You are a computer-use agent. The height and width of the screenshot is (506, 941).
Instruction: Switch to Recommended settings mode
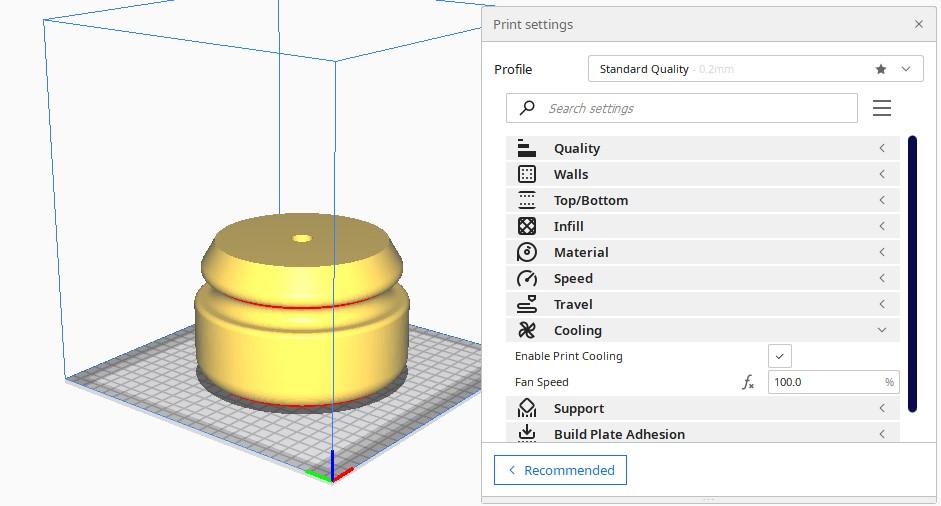click(x=560, y=470)
